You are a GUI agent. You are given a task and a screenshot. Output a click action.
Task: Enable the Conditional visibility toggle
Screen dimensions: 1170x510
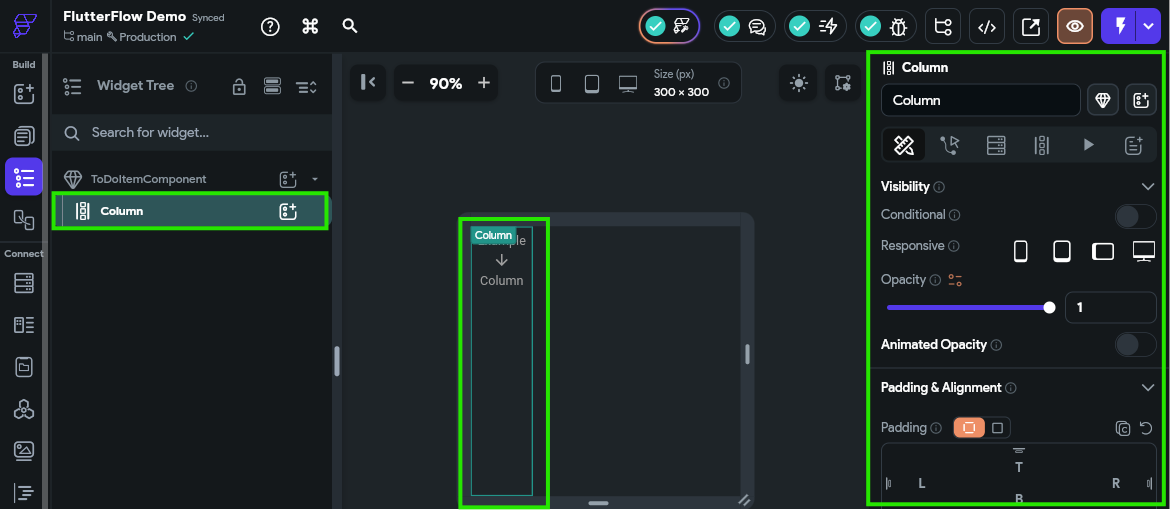1135,217
